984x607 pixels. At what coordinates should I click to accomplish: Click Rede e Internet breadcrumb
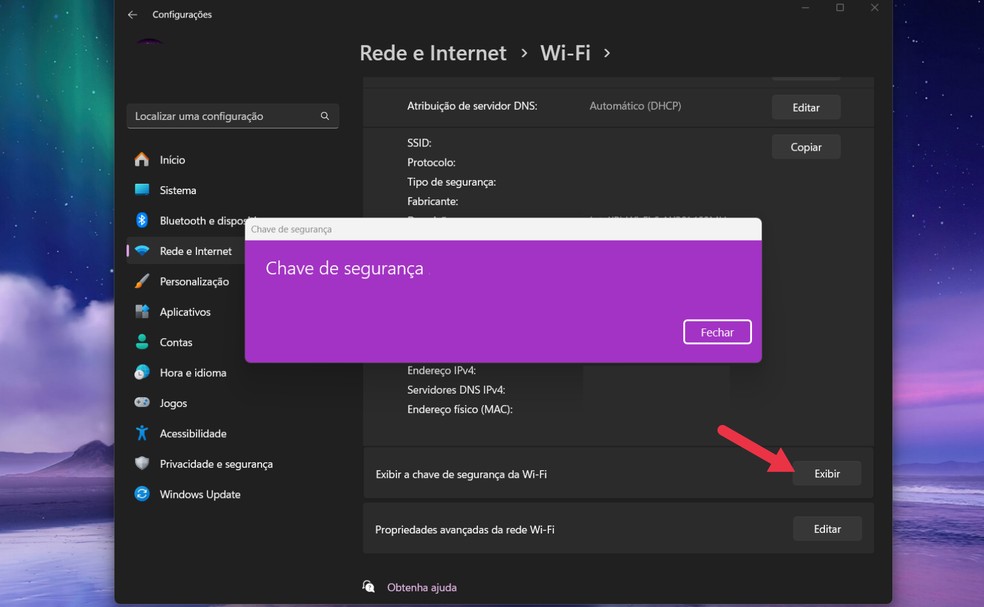tap(433, 53)
